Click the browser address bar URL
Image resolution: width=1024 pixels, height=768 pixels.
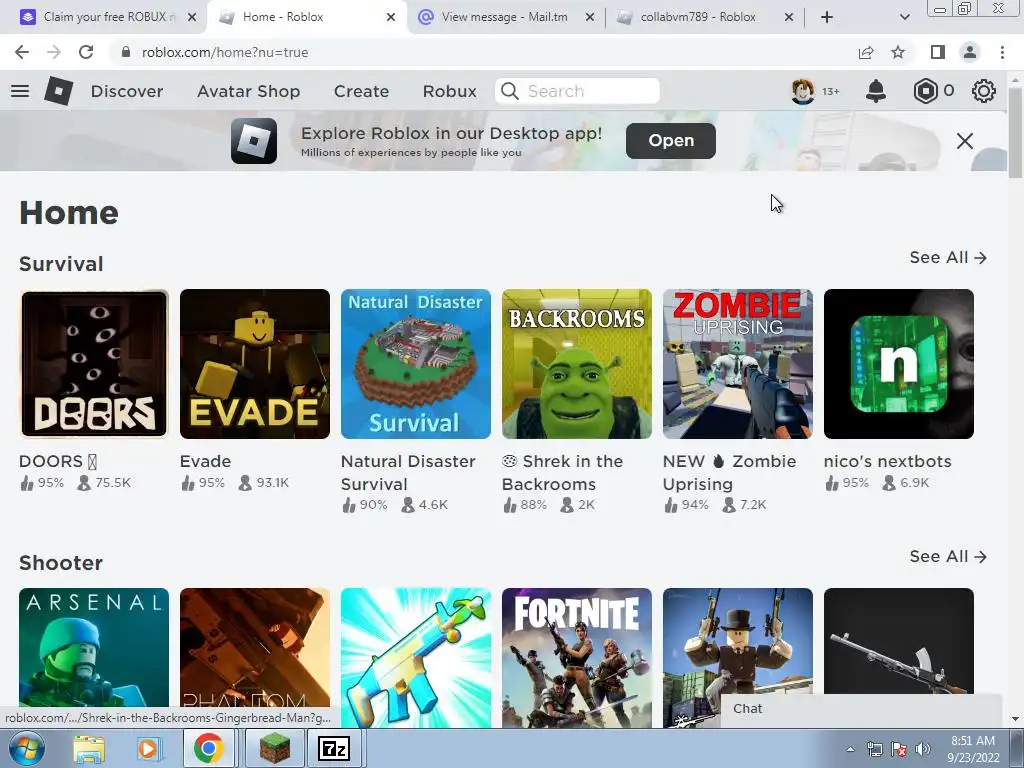(225, 52)
